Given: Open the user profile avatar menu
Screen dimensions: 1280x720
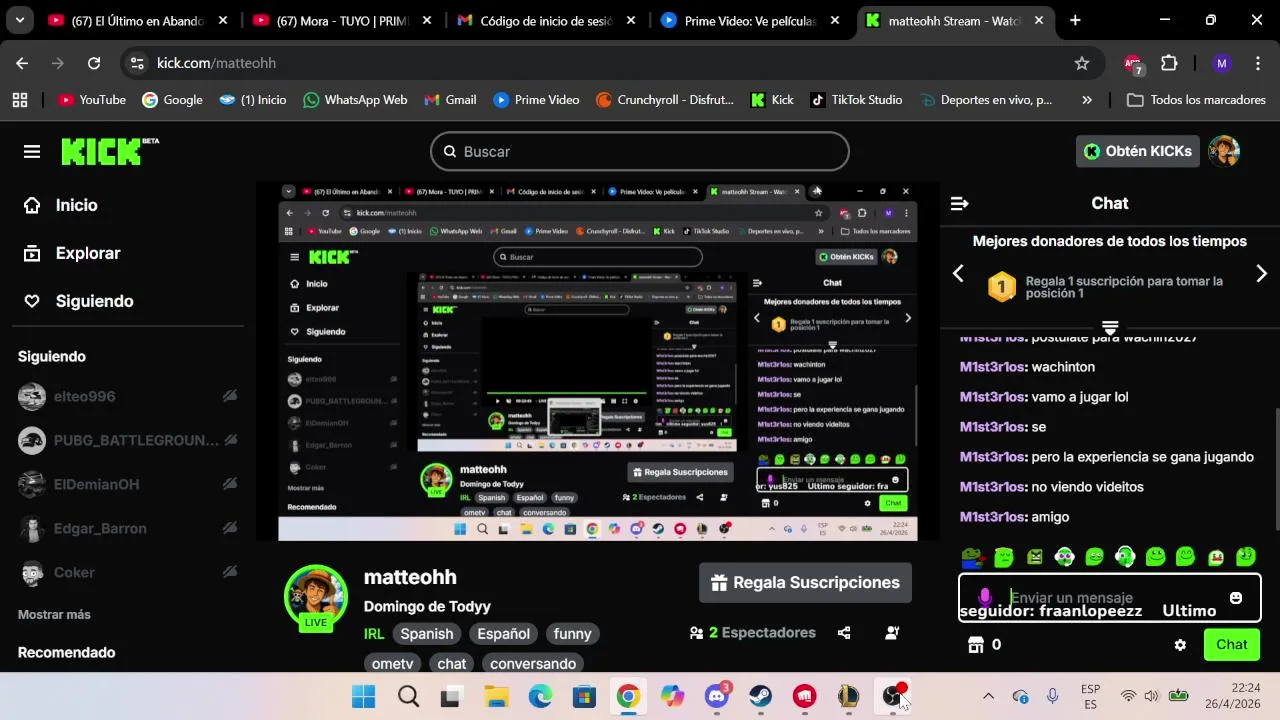Looking at the screenshot, I should [1224, 151].
